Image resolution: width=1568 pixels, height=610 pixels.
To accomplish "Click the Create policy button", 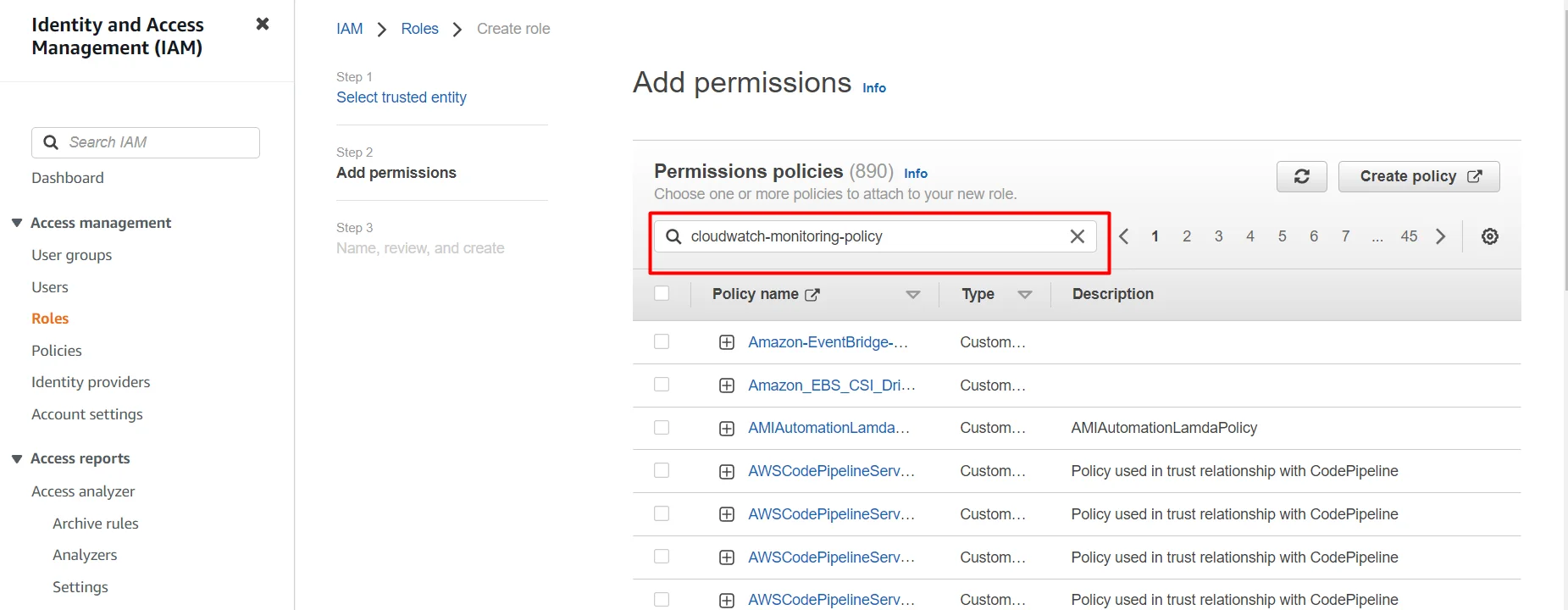I will tap(1419, 176).
